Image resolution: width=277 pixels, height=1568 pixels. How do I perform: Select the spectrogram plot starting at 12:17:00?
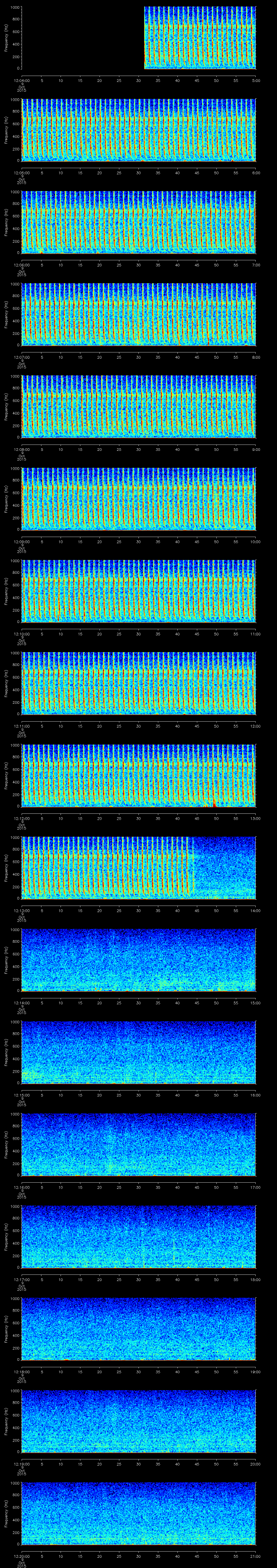pyautogui.click(x=139, y=1237)
